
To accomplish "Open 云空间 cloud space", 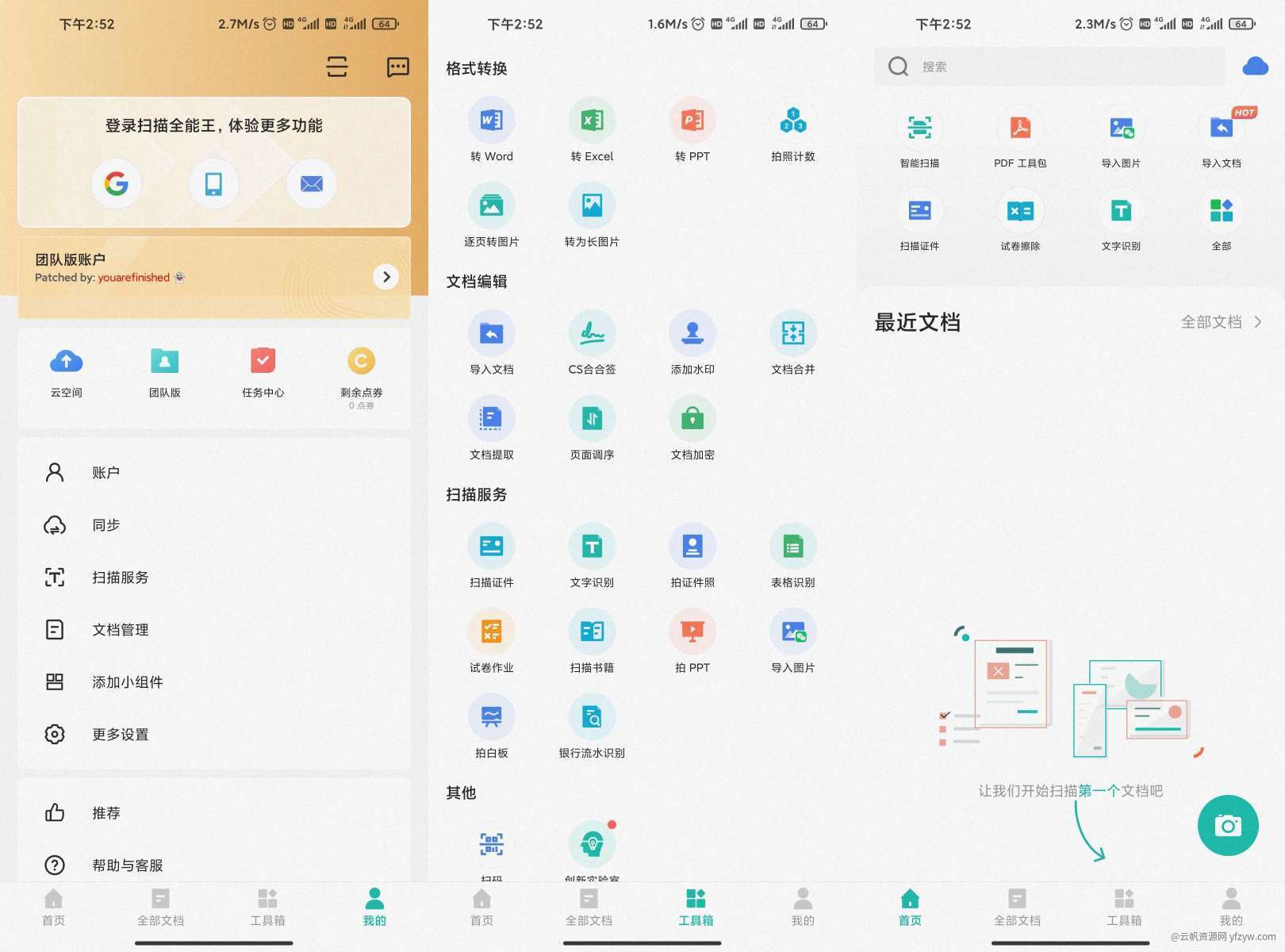I will coord(67,371).
